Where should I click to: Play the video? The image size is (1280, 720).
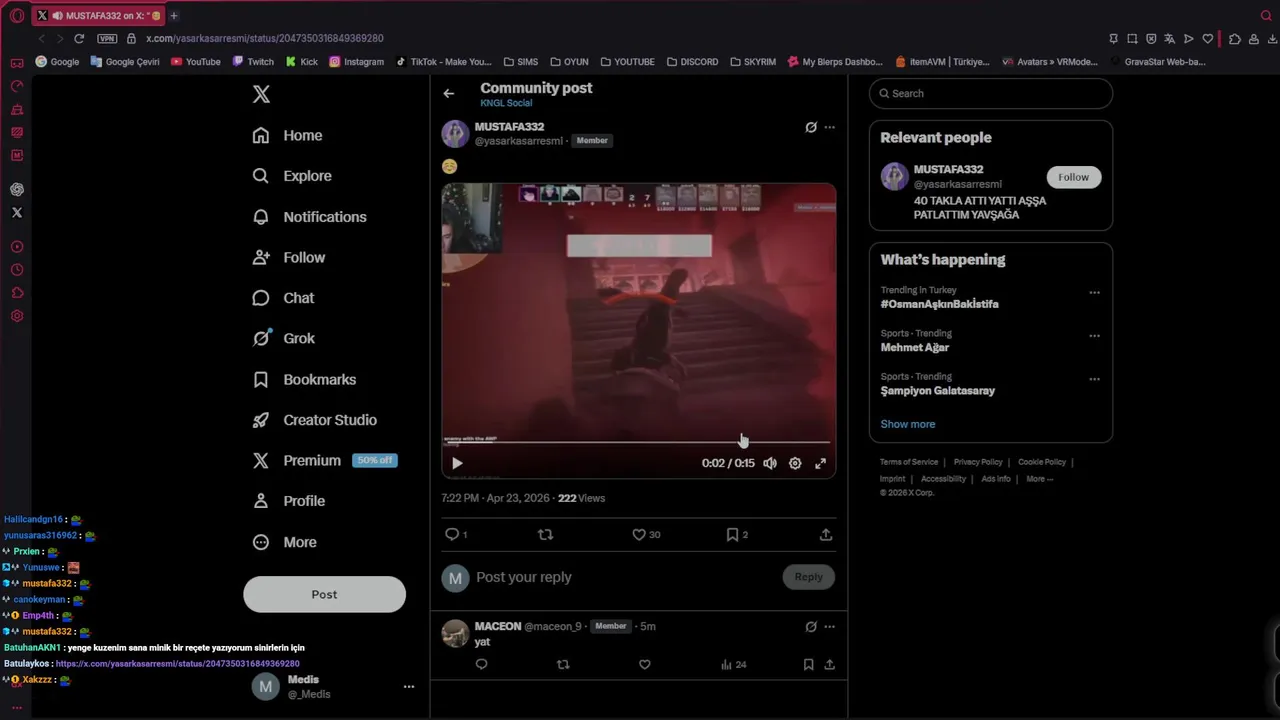point(457,463)
